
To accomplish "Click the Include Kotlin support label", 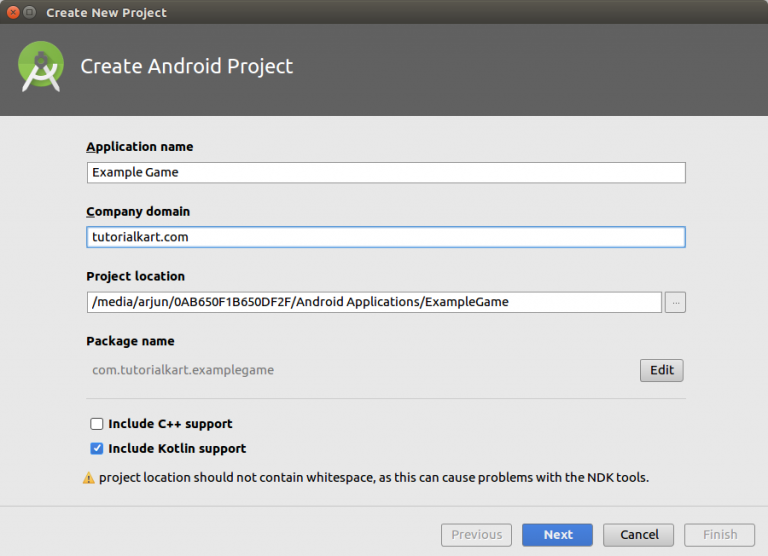I will (x=177, y=449).
